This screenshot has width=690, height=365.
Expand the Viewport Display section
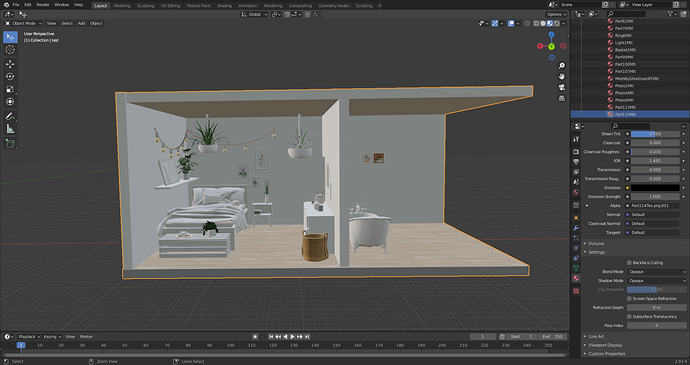605,345
